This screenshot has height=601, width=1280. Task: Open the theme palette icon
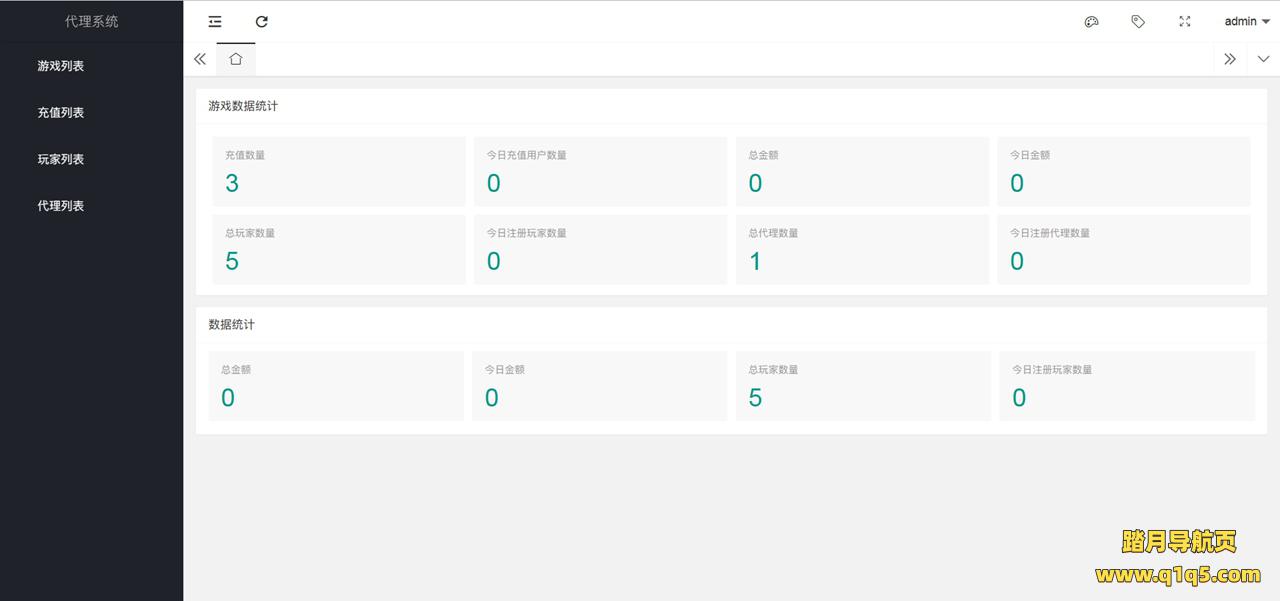(x=1091, y=21)
